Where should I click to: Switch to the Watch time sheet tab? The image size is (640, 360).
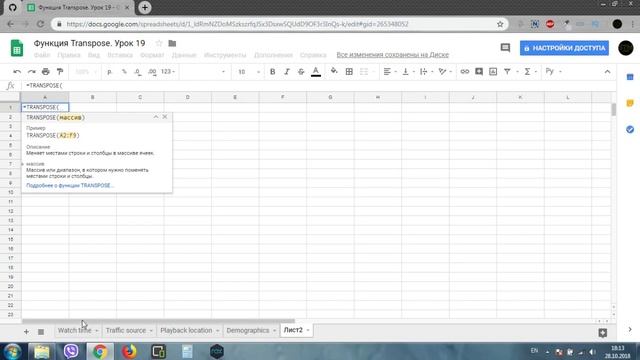[x=74, y=330]
